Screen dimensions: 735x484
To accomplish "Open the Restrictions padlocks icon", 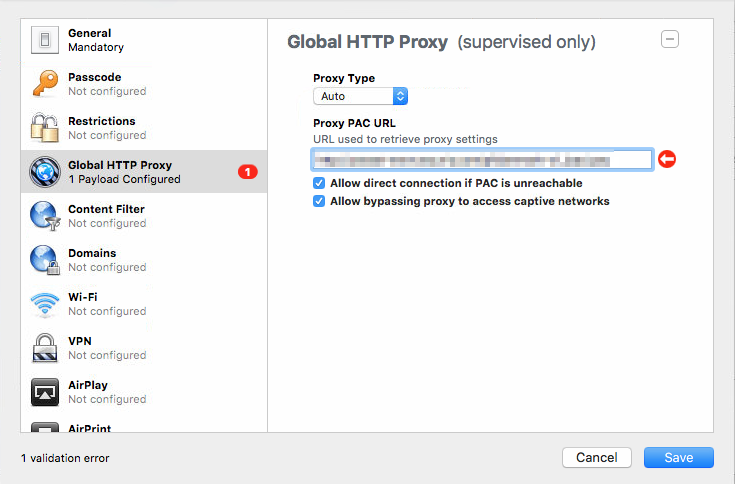I will point(45,127).
